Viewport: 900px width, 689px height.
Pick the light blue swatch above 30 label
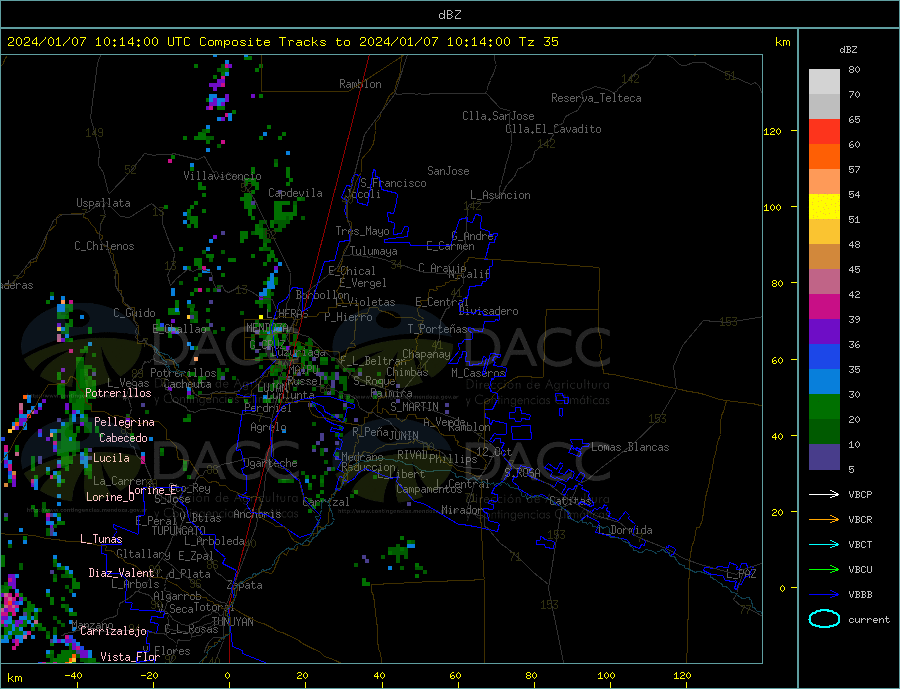(824, 382)
